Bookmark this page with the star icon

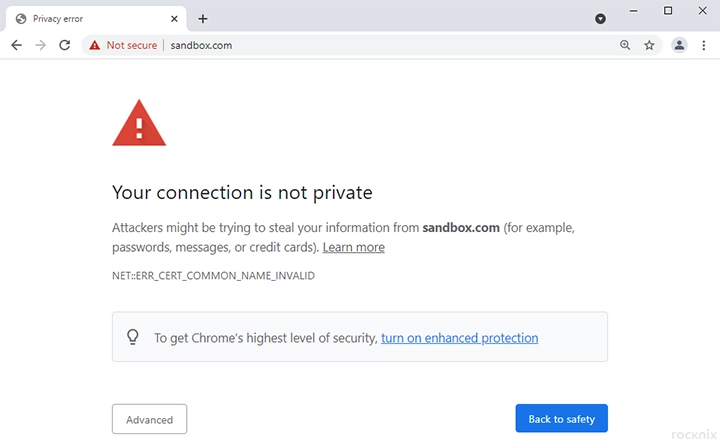click(x=649, y=45)
